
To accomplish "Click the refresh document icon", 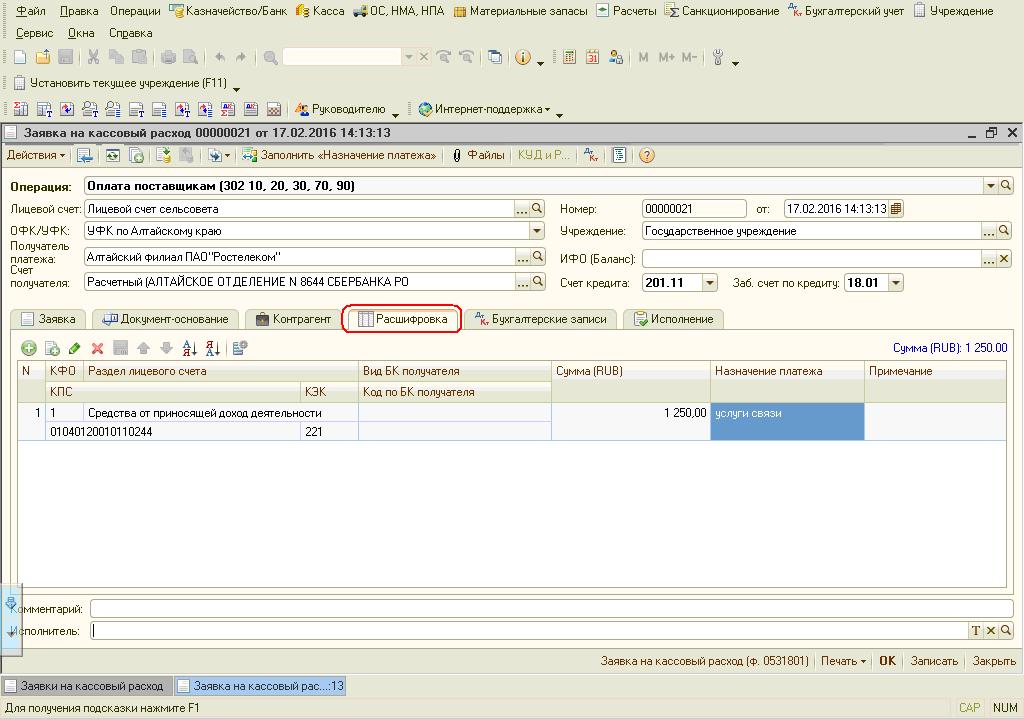I will [x=113, y=155].
